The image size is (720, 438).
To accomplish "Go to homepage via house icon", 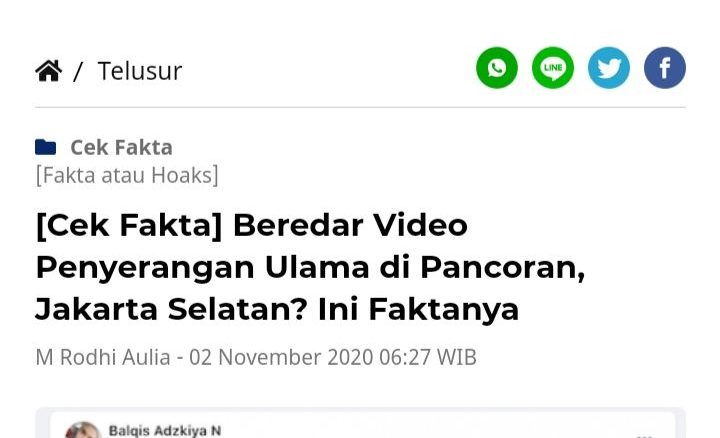I will [49, 71].
